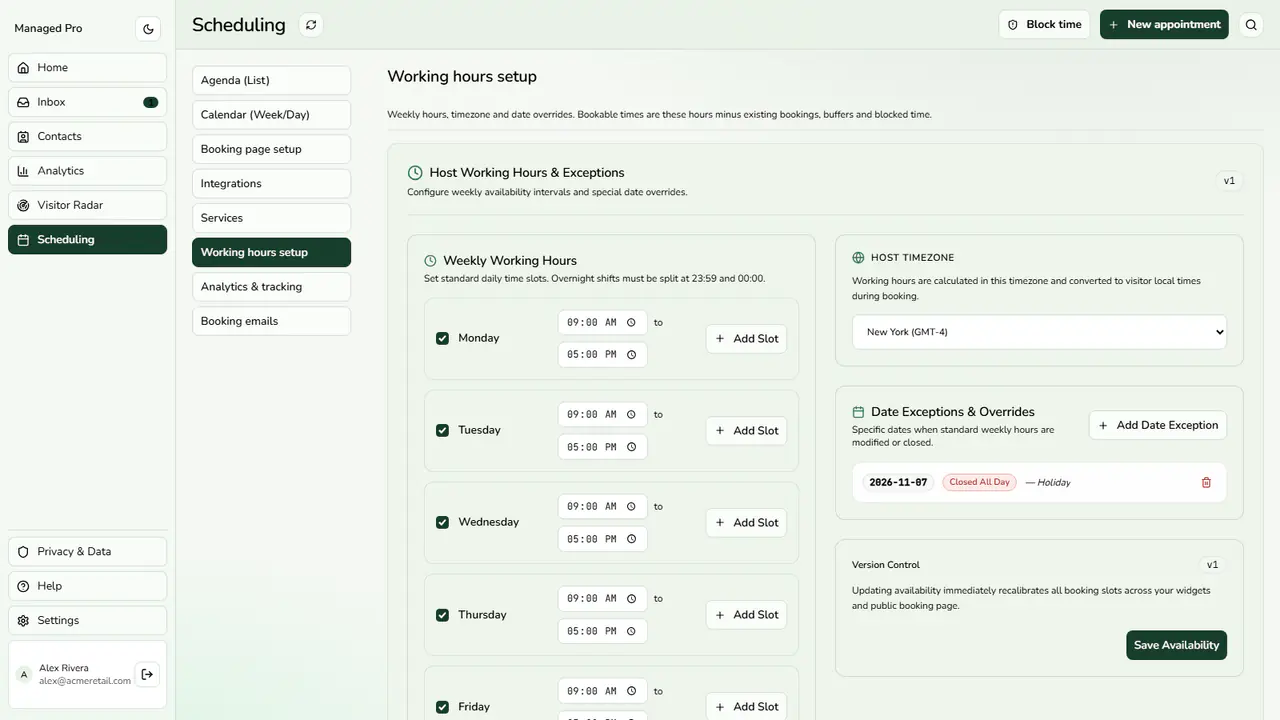1280x720 pixels.
Task: Open the host timezone dropdown
Action: pyautogui.click(x=1039, y=332)
